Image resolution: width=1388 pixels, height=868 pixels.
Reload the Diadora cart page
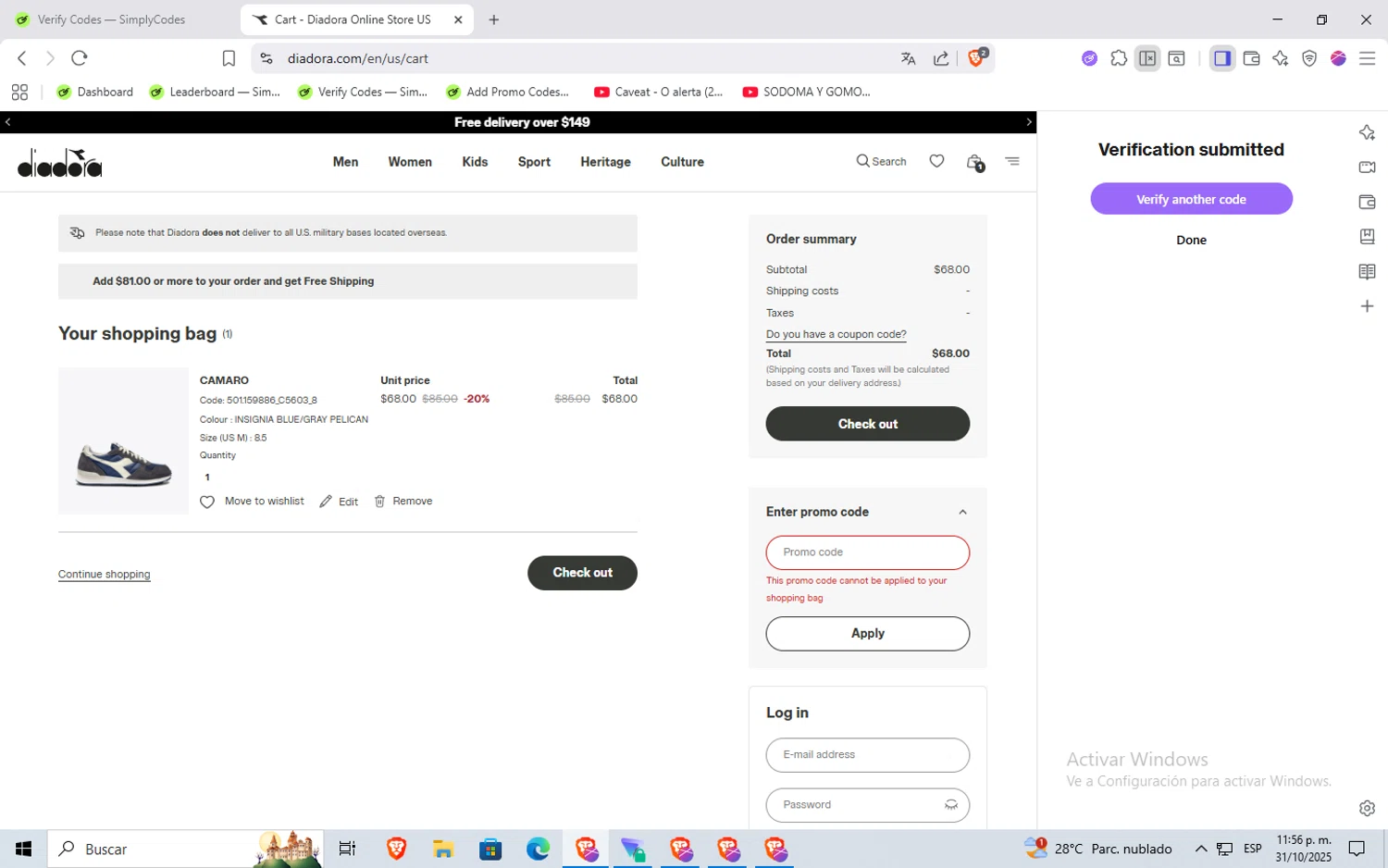pyautogui.click(x=80, y=58)
